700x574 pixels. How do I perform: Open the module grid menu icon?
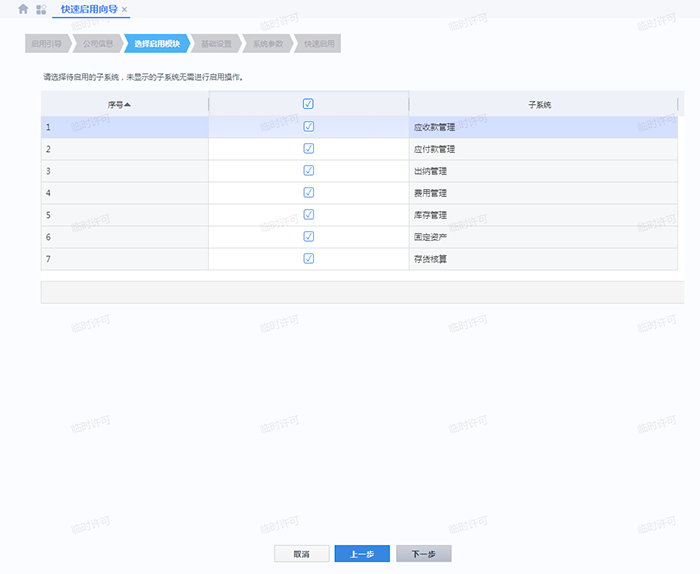[41, 9]
